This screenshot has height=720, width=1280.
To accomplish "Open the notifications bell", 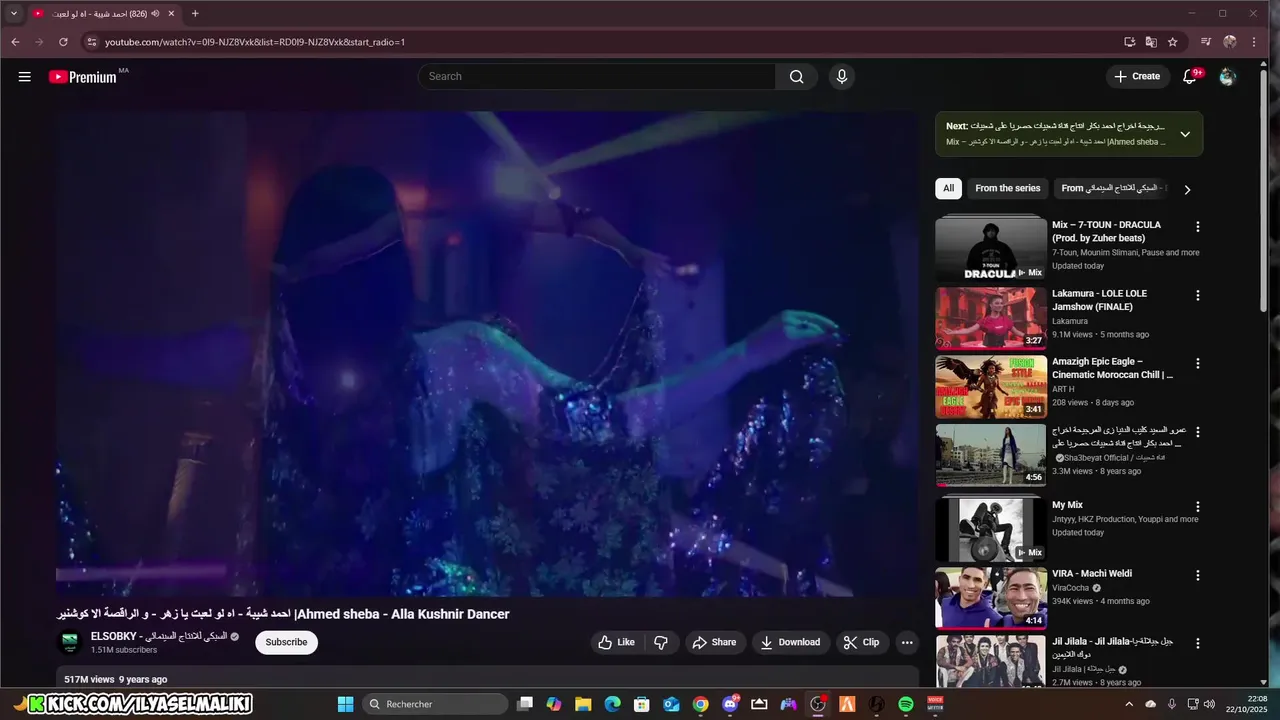I will click(1190, 77).
